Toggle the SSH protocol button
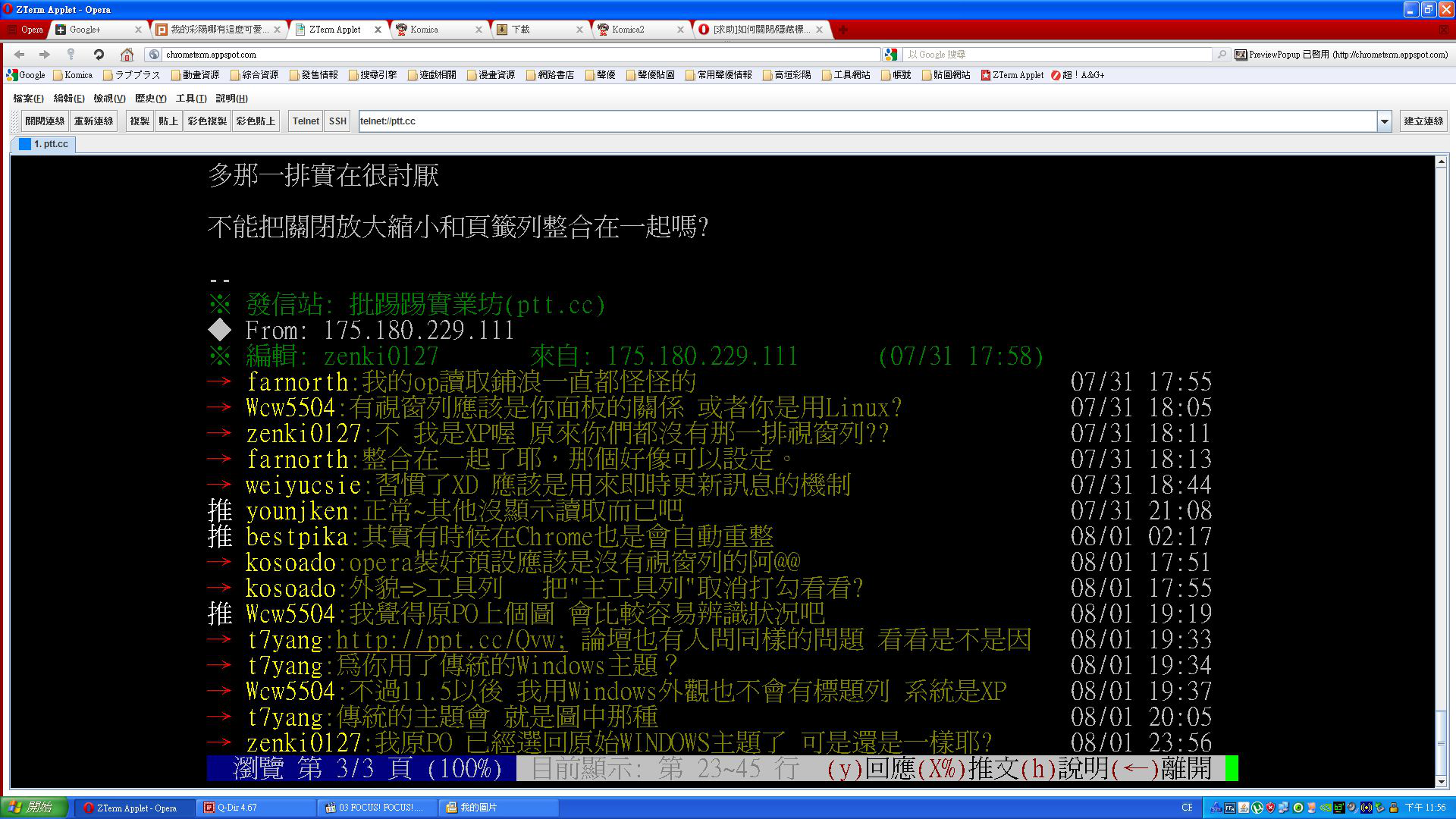 coord(337,121)
